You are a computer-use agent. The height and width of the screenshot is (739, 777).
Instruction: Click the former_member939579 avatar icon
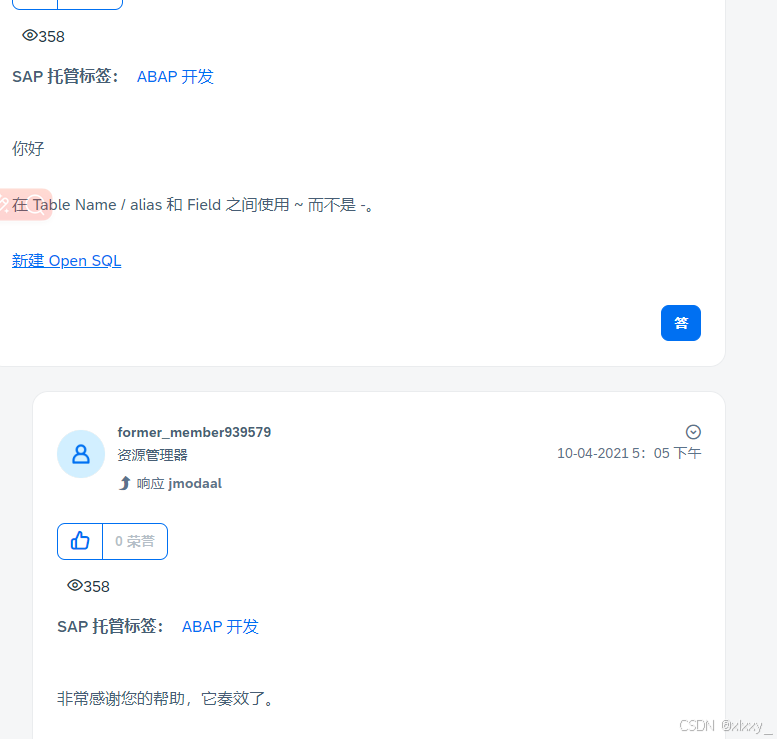coord(81,454)
